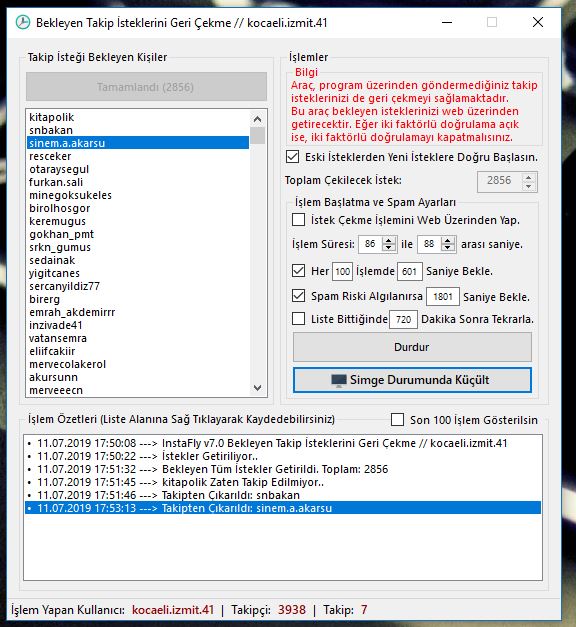Screen dimensions: 576x627
Task: Select srkn_gumus in the user list
Action: pyautogui.click(x=138, y=247)
